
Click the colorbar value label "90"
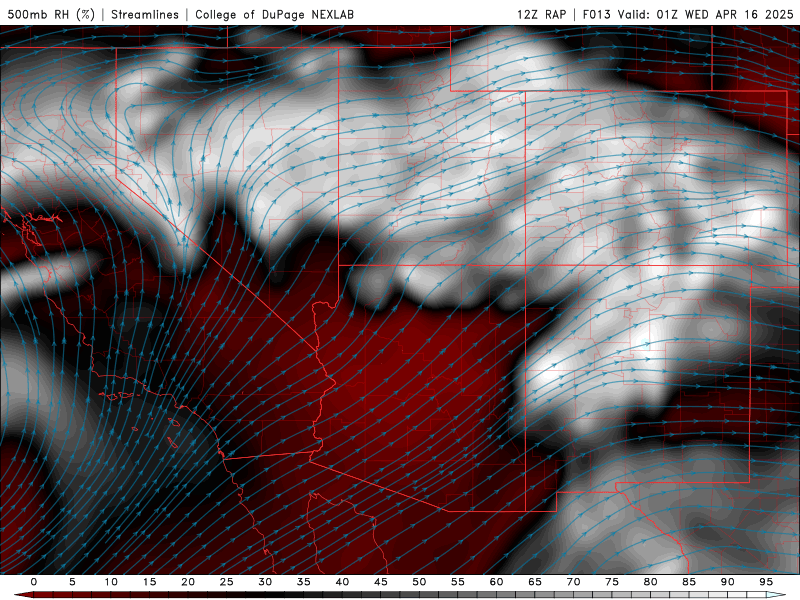[728, 582]
